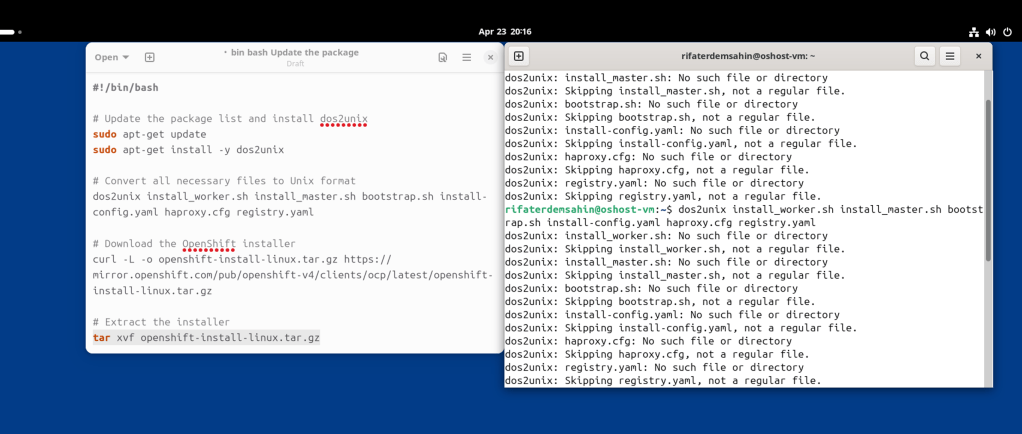Expand the Open dropdown in Text Editor
Viewport: 1022px width, 434px height.
click(x=111, y=57)
